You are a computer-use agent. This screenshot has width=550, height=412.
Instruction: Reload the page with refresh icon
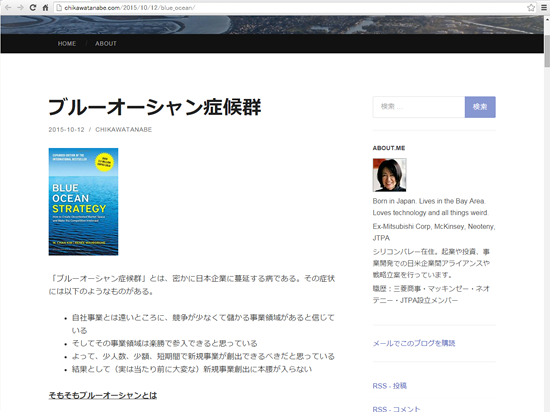(33, 7)
